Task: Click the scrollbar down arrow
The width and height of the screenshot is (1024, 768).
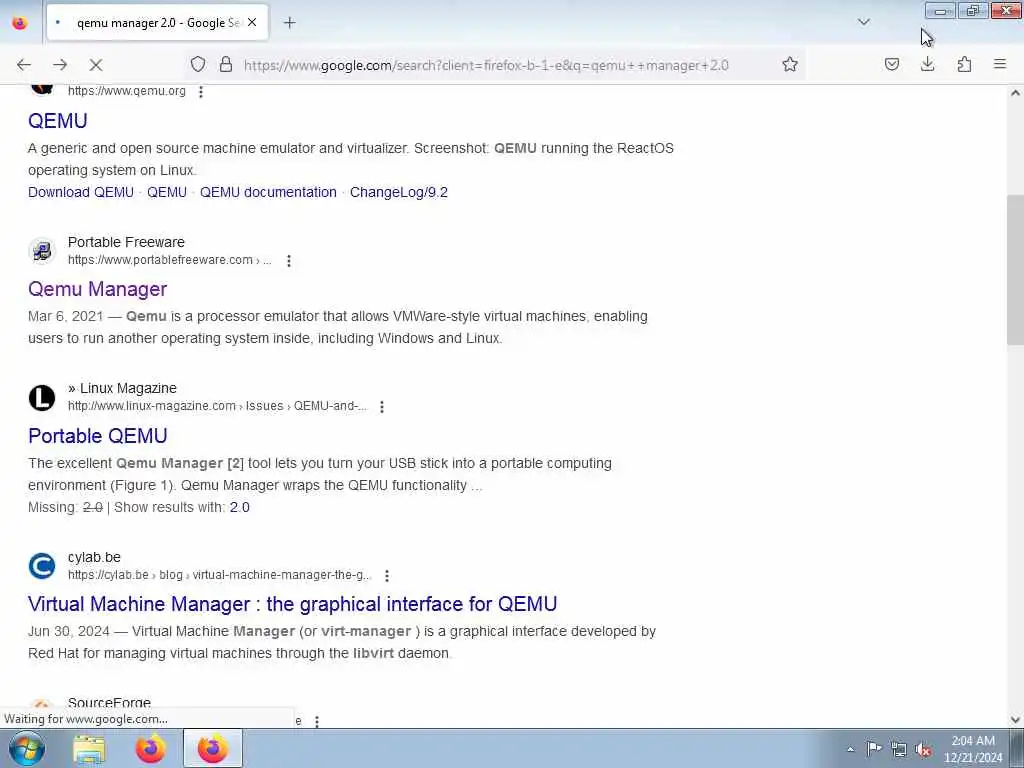Action: pos(1015,720)
